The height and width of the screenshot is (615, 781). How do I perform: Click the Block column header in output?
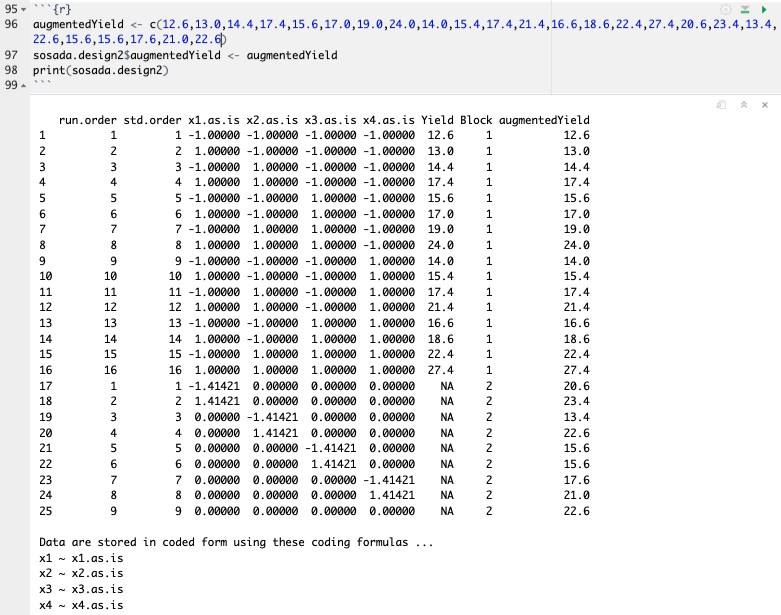pos(476,120)
